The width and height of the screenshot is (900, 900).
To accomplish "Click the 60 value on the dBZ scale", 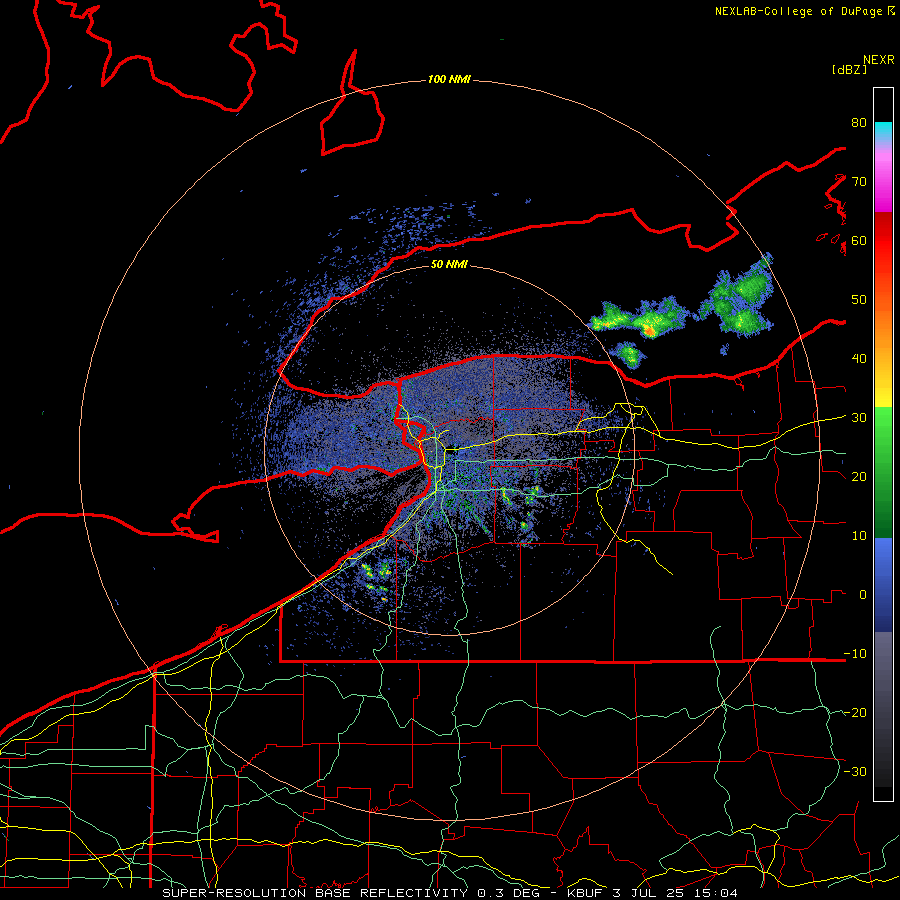I will [859, 240].
